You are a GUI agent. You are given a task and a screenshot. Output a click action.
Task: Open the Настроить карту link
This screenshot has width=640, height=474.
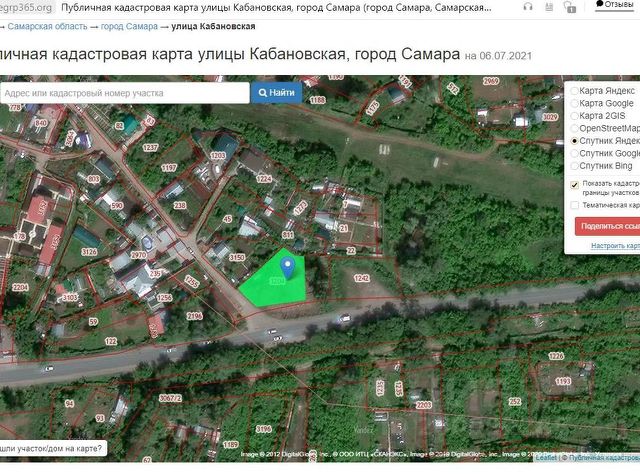click(x=614, y=245)
